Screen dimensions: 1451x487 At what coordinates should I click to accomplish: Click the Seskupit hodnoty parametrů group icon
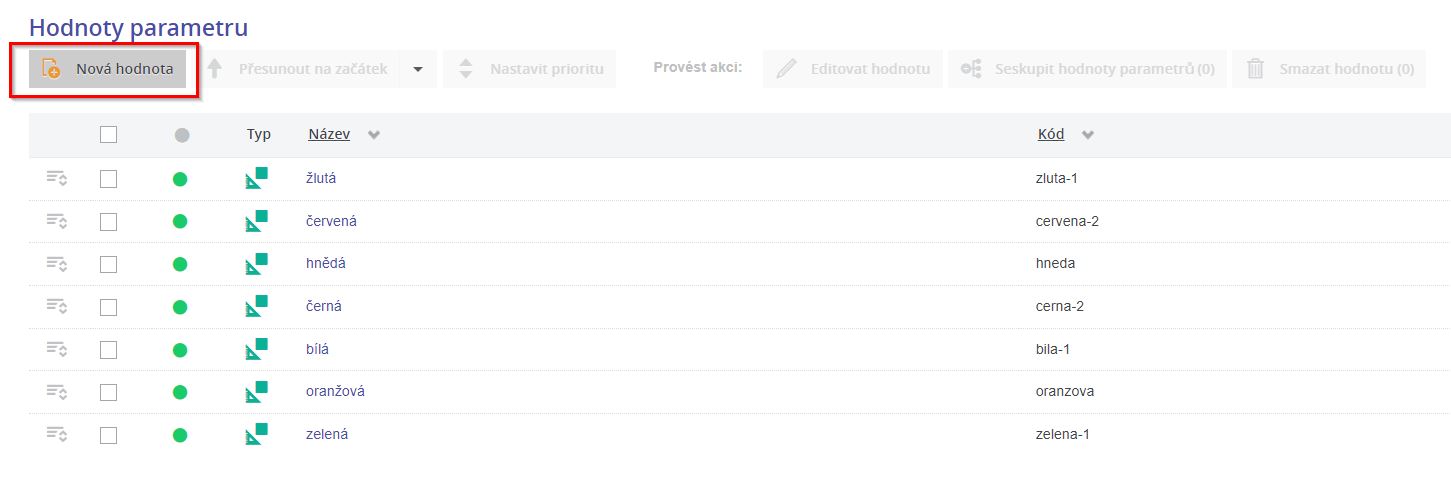coord(970,70)
